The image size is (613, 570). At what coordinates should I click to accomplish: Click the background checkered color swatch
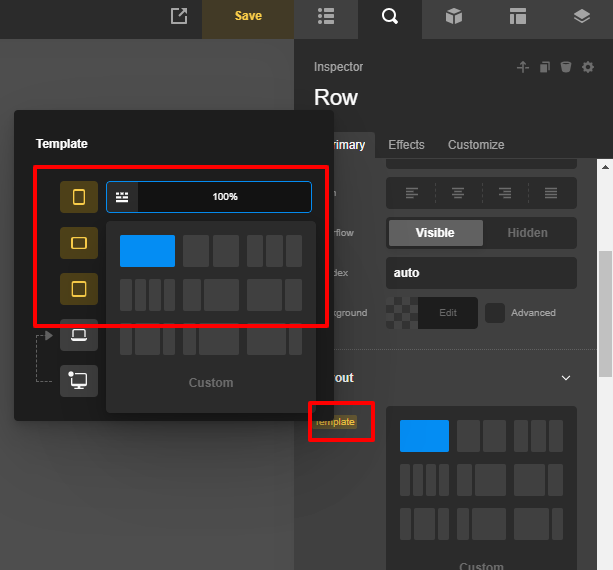402,313
